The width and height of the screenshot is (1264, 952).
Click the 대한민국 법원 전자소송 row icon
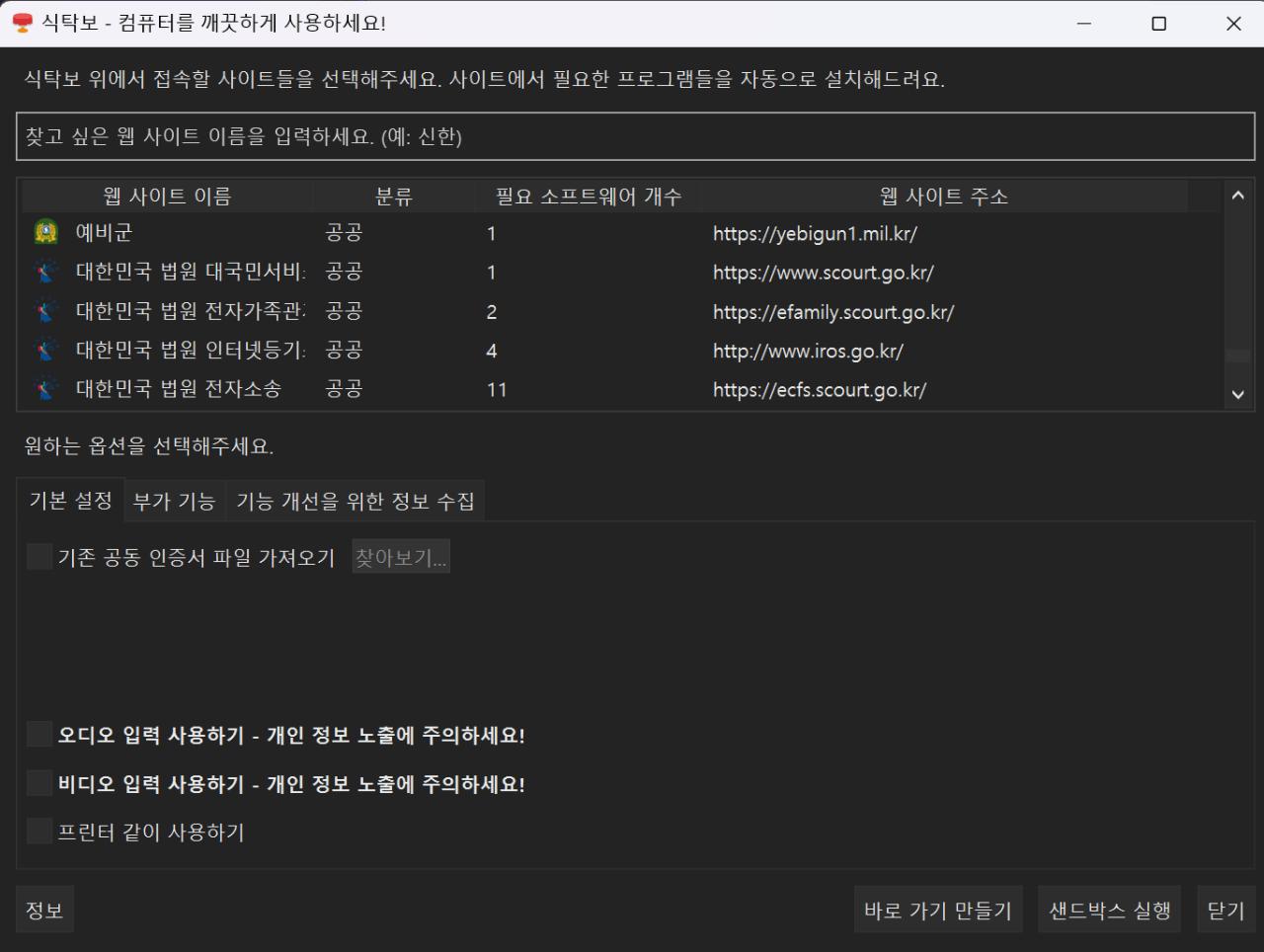pyautogui.click(x=45, y=389)
